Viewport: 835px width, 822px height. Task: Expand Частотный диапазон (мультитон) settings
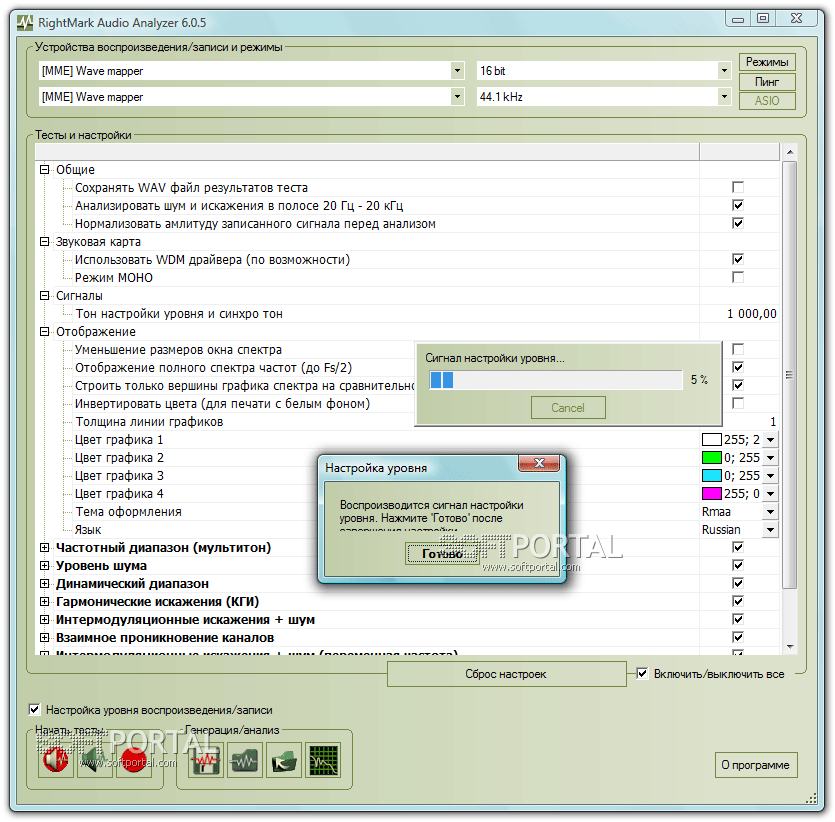[x=45, y=547]
